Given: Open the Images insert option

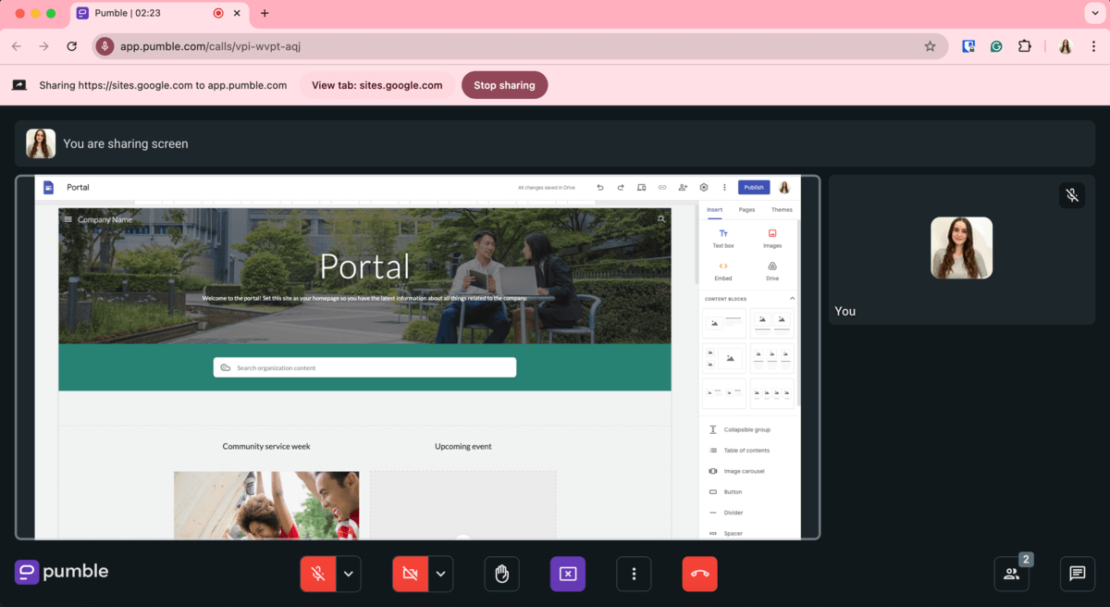Looking at the screenshot, I should [771, 236].
